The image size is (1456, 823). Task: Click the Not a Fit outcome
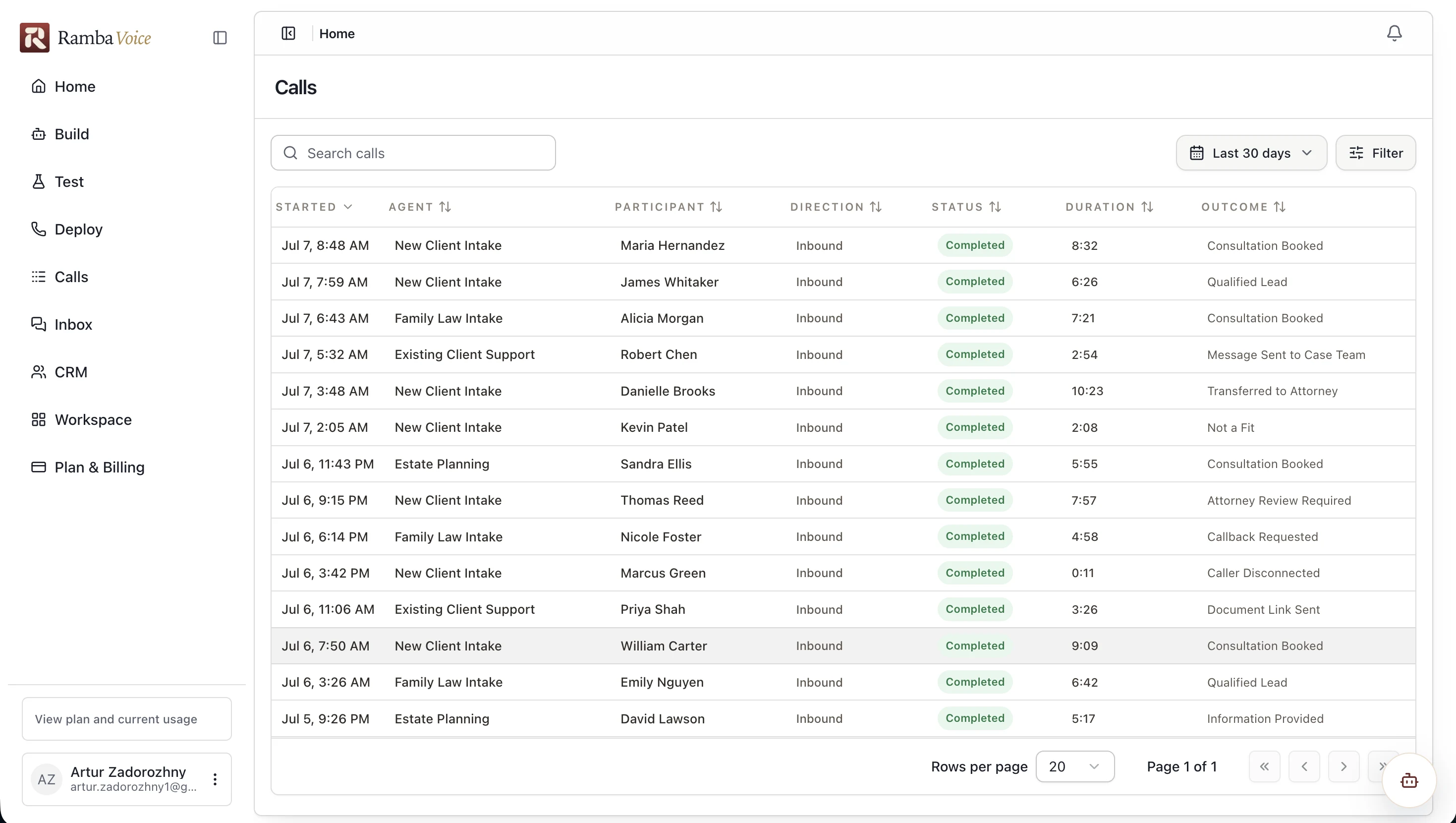tap(1231, 428)
